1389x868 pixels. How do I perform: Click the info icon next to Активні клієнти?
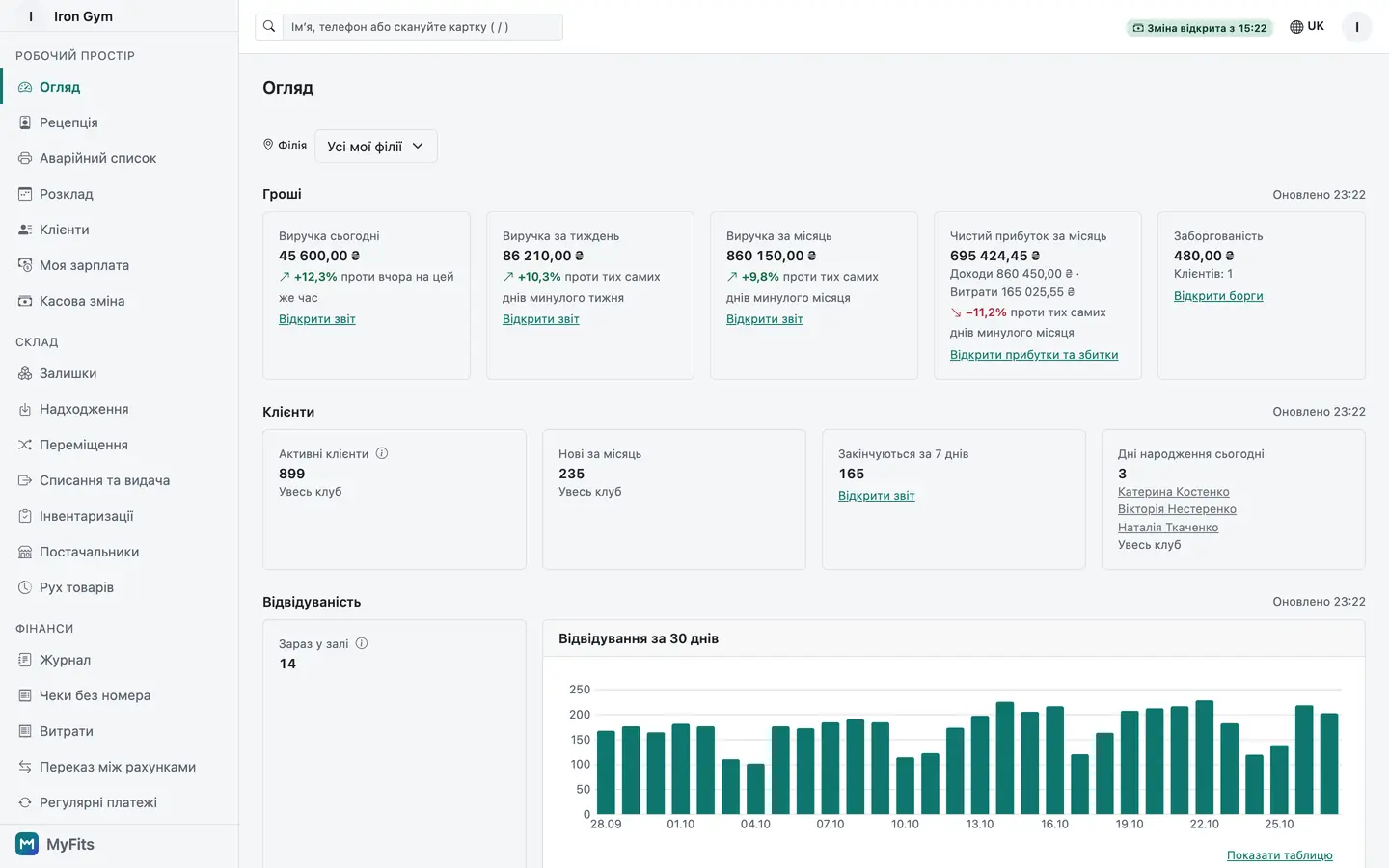[x=382, y=453]
